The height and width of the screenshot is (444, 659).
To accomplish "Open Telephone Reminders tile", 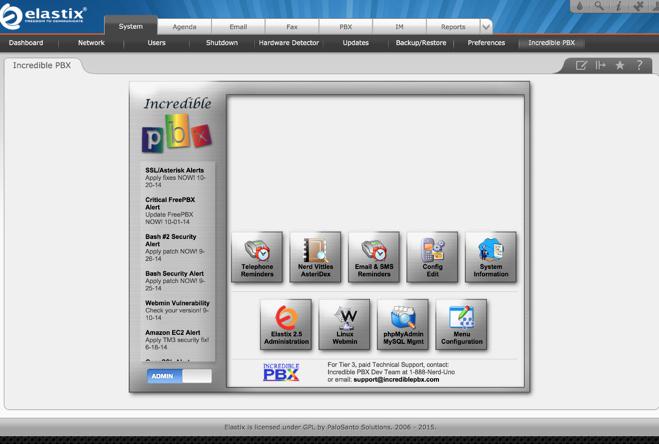I will tap(257, 257).
